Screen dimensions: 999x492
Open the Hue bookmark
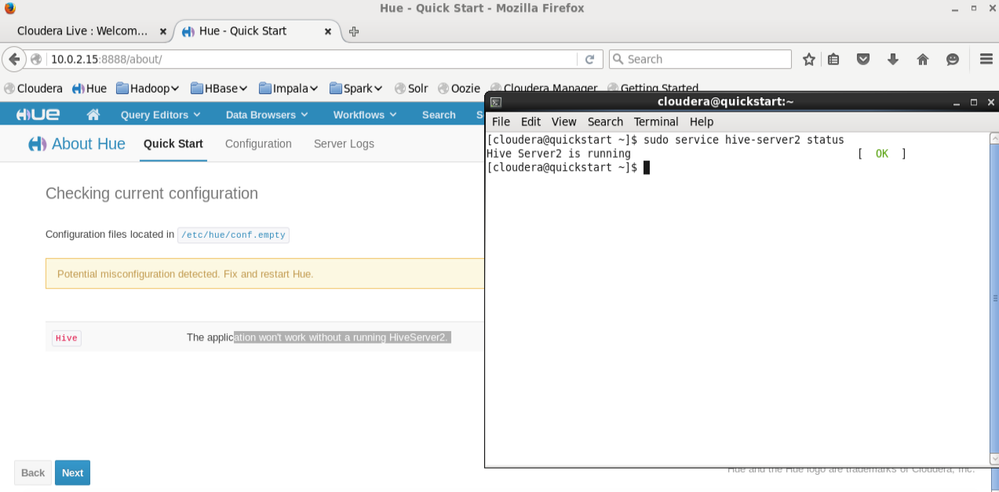pos(89,89)
